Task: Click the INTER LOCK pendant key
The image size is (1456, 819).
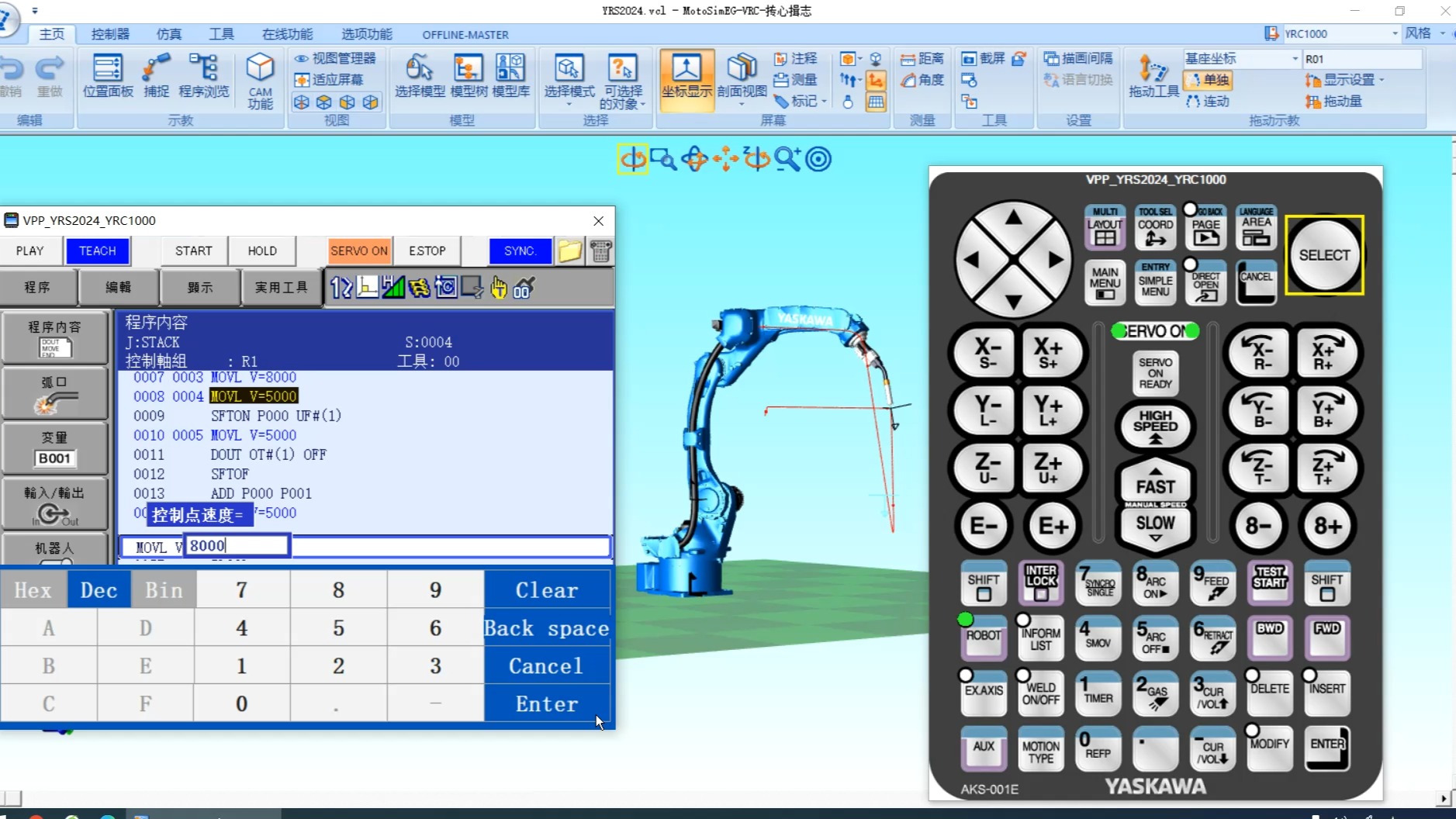Action: (x=1041, y=582)
